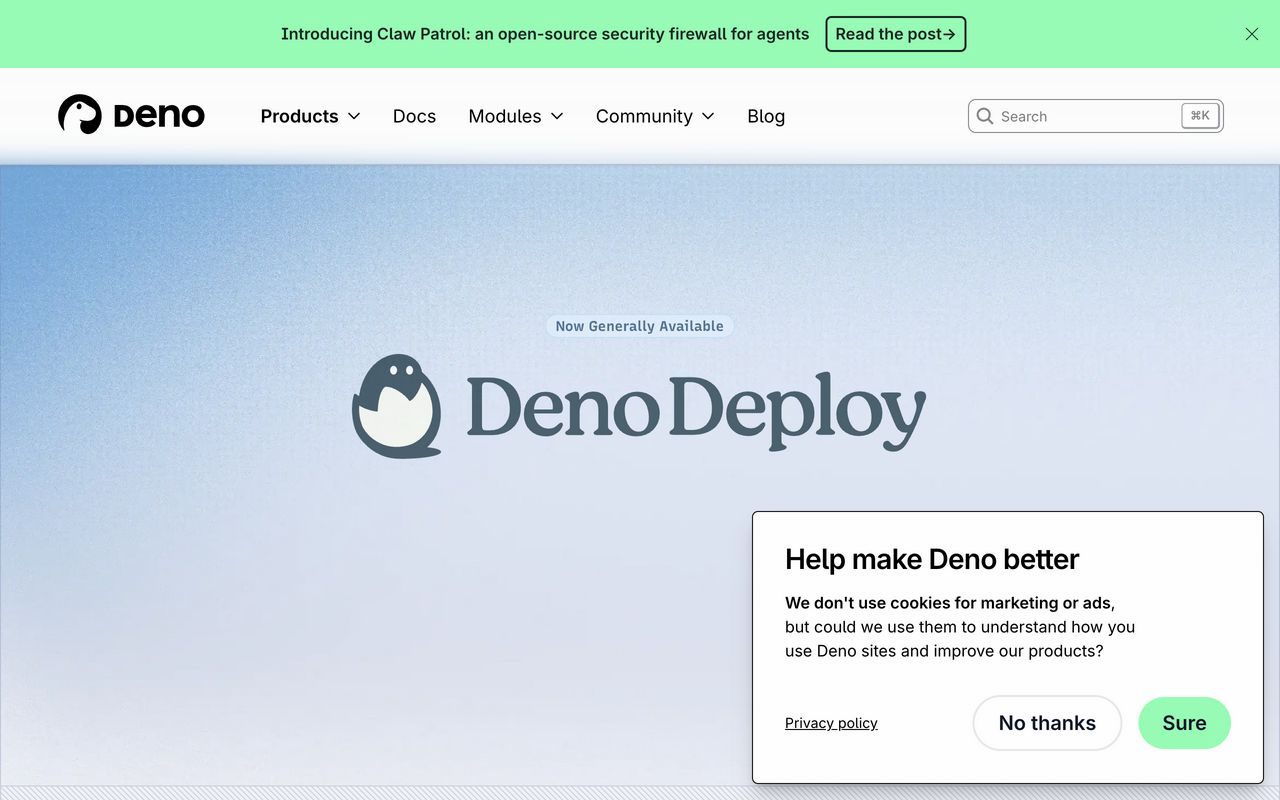Open the Privacy policy link
1280x800 pixels.
pos(831,723)
